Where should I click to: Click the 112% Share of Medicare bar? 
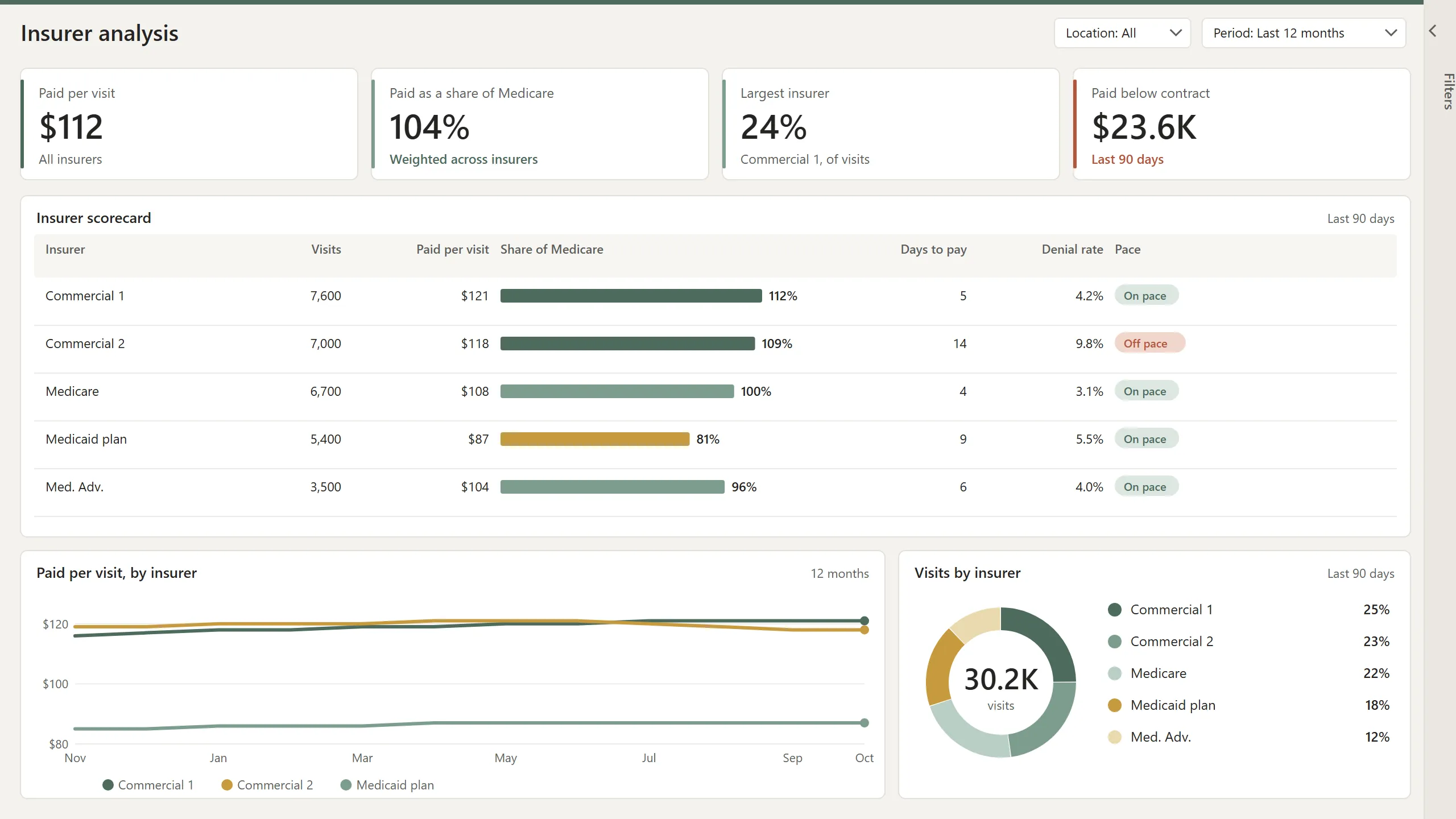631,296
